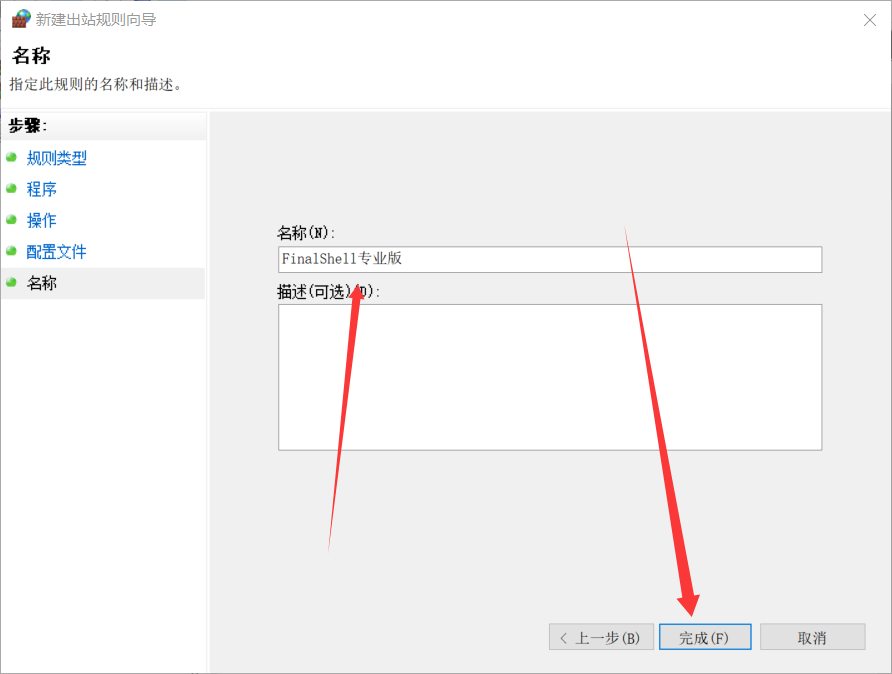Click the 步骤 heading in sidebar

coord(29,126)
